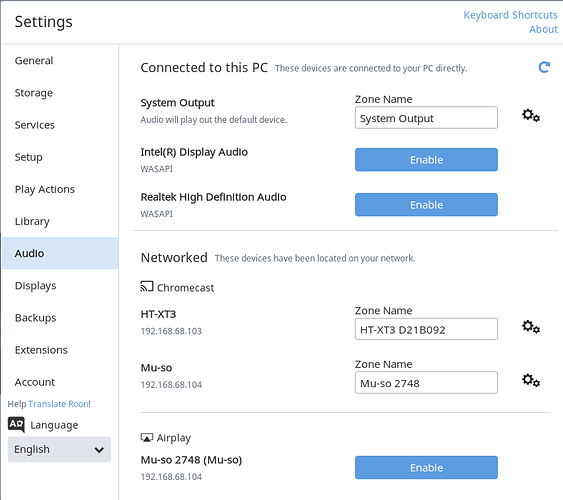Click the Airplay section icon

pos(146,437)
